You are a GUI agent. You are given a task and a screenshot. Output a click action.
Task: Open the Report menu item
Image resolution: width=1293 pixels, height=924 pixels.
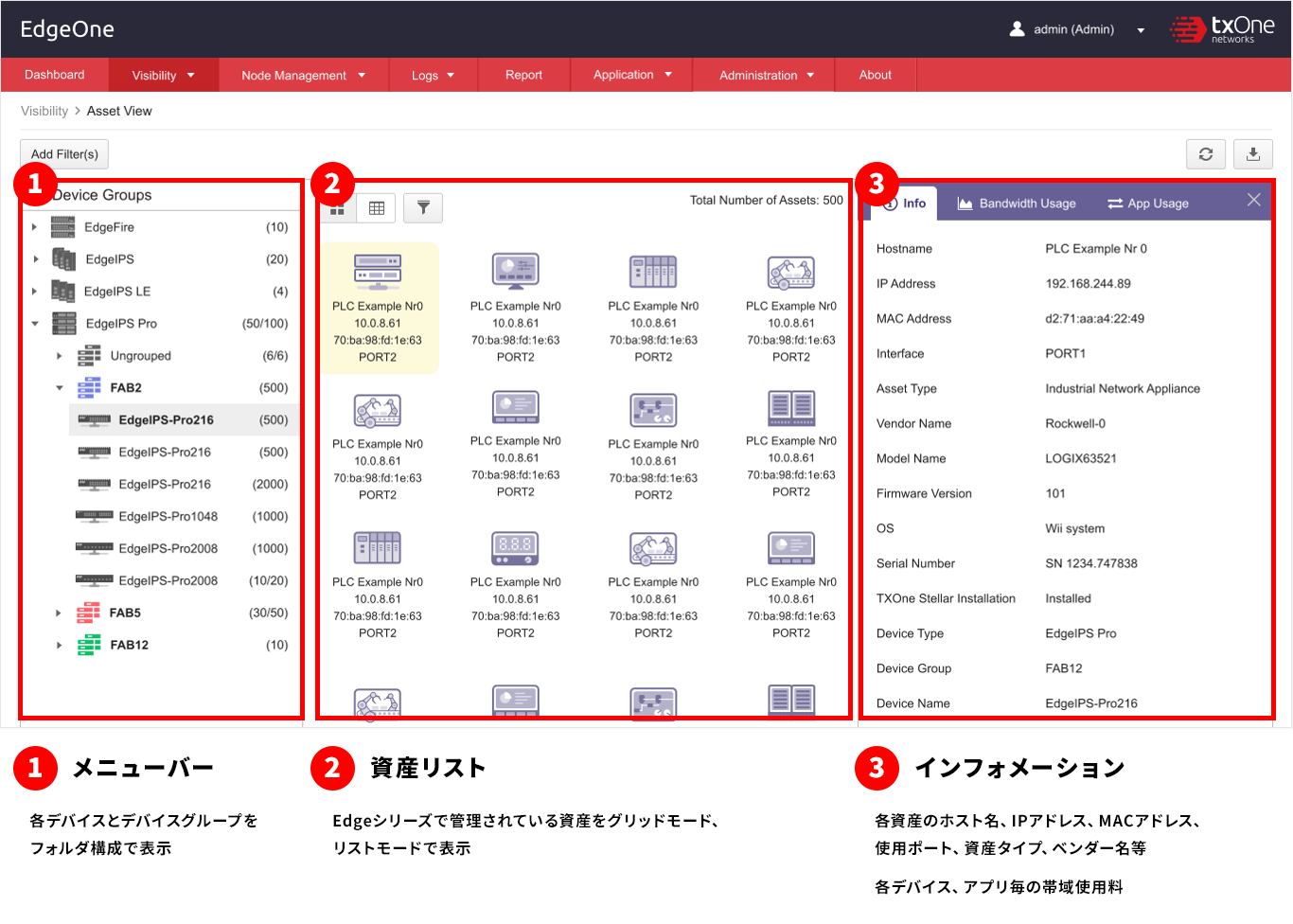pyautogui.click(x=523, y=75)
